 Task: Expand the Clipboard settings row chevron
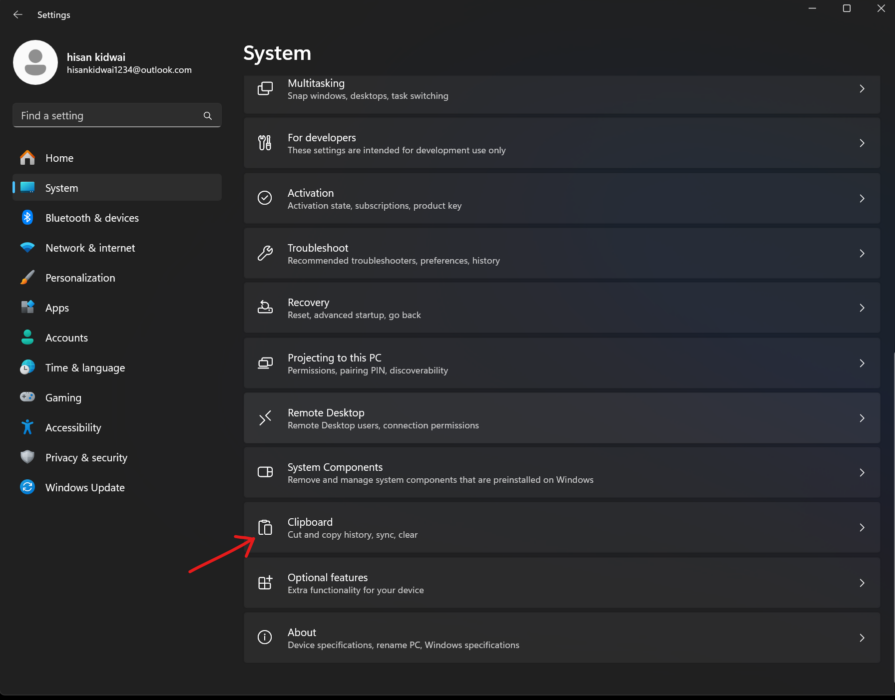(x=861, y=527)
